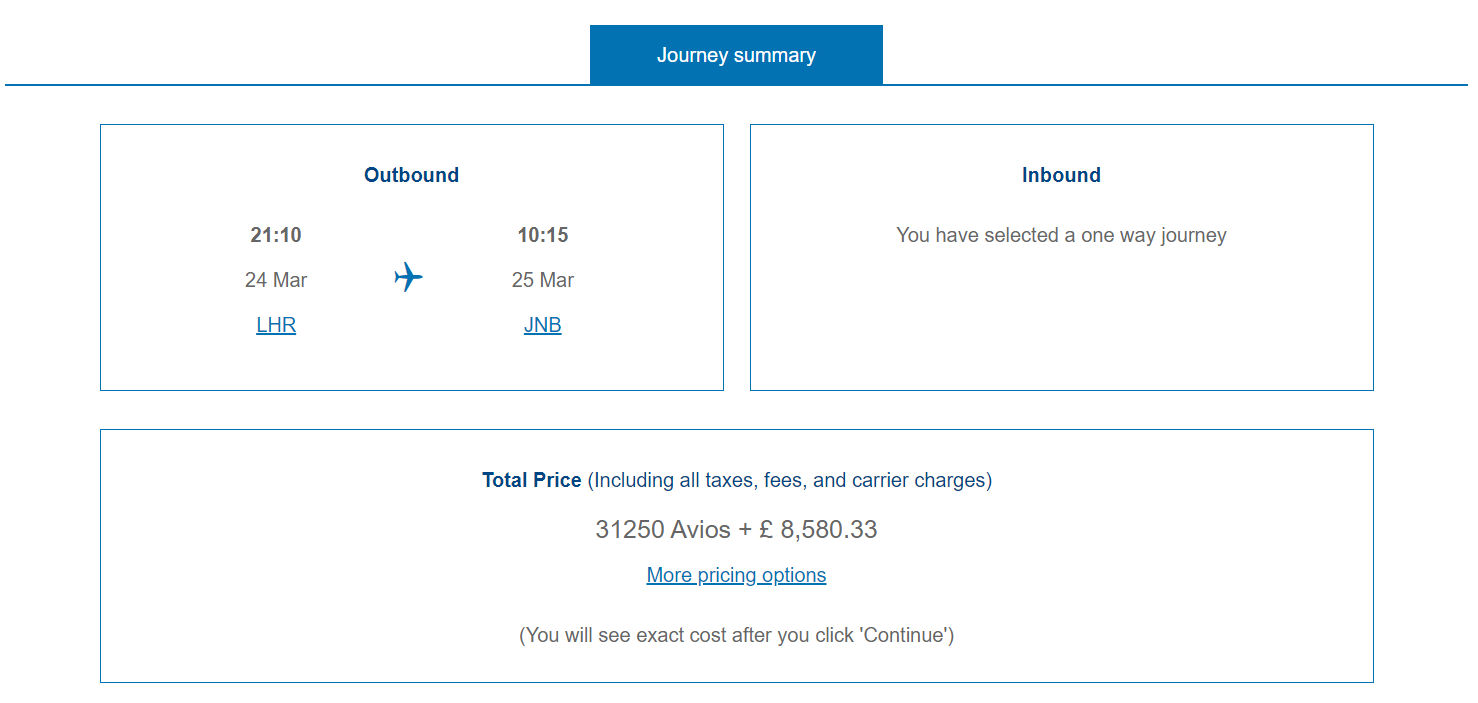Click the 31250 Avios price amount
This screenshot has height=703, width=1478.
[662, 529]
